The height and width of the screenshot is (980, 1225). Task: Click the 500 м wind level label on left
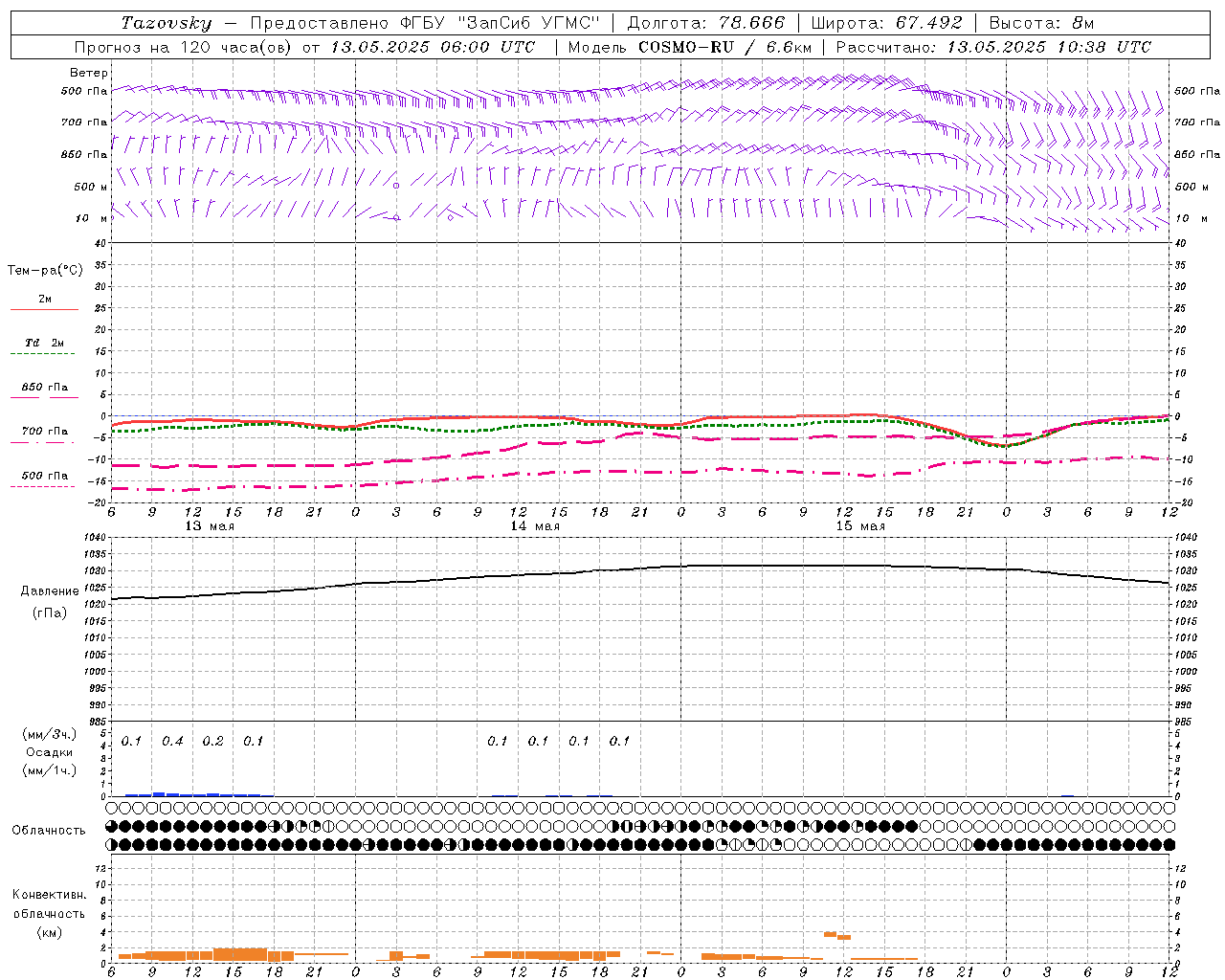point(91,187)
